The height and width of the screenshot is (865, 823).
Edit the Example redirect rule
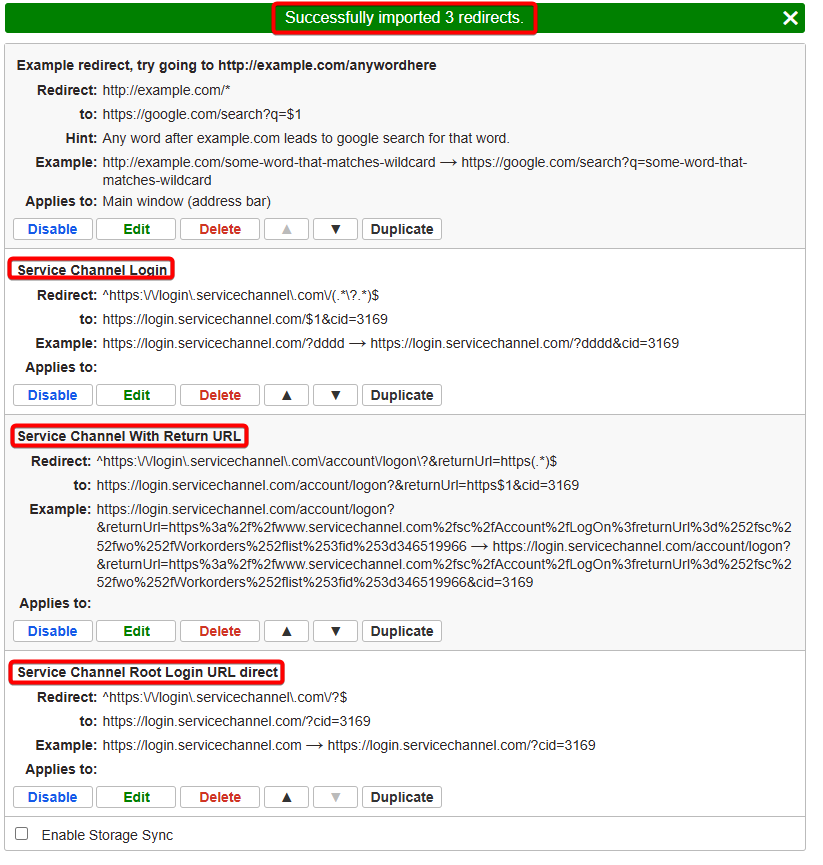click(136, 229)
